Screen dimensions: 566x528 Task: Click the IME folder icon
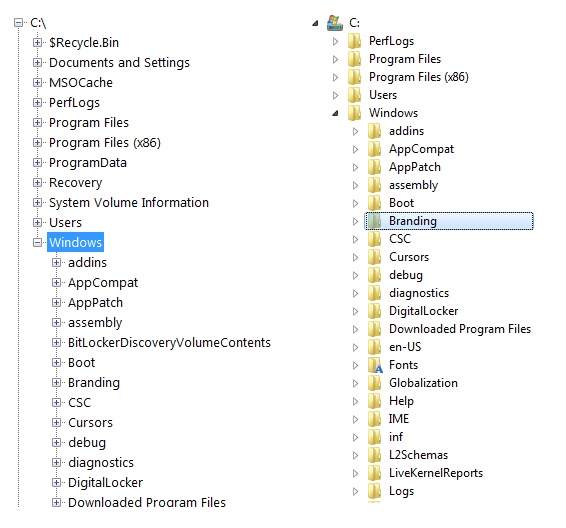click(375, 419)
